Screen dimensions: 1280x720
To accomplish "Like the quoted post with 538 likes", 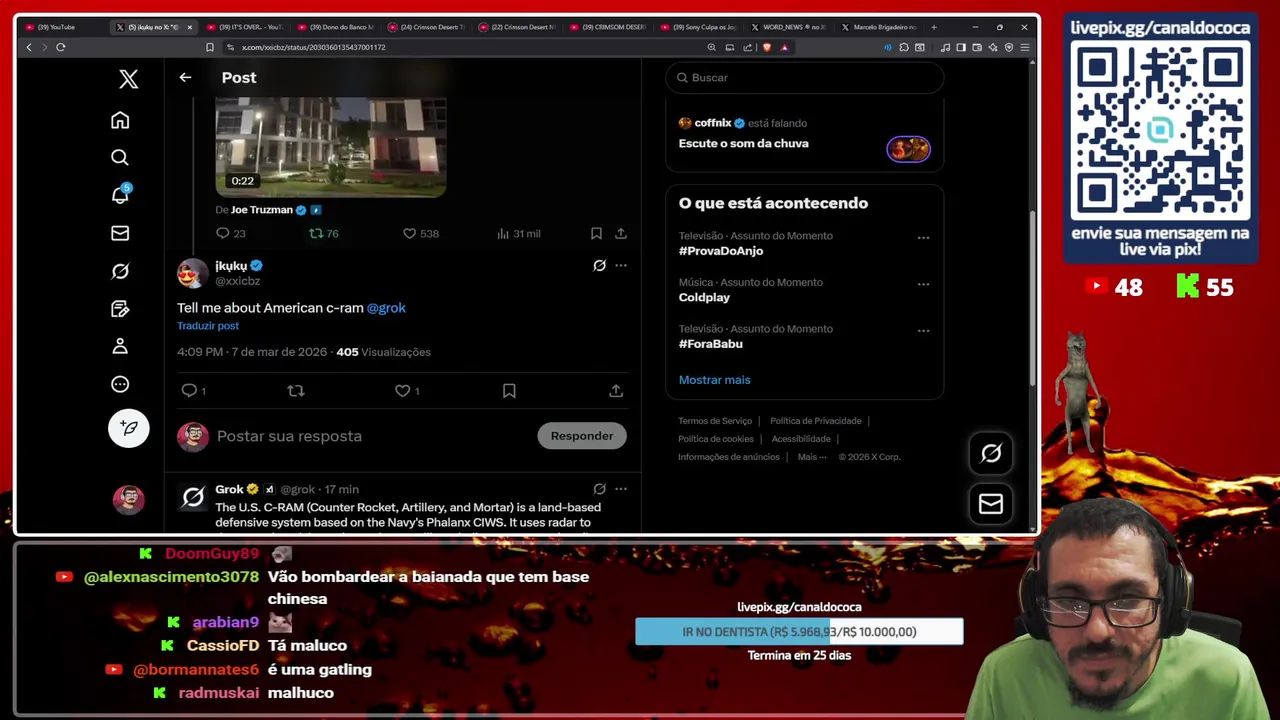I will click(421, 233).
